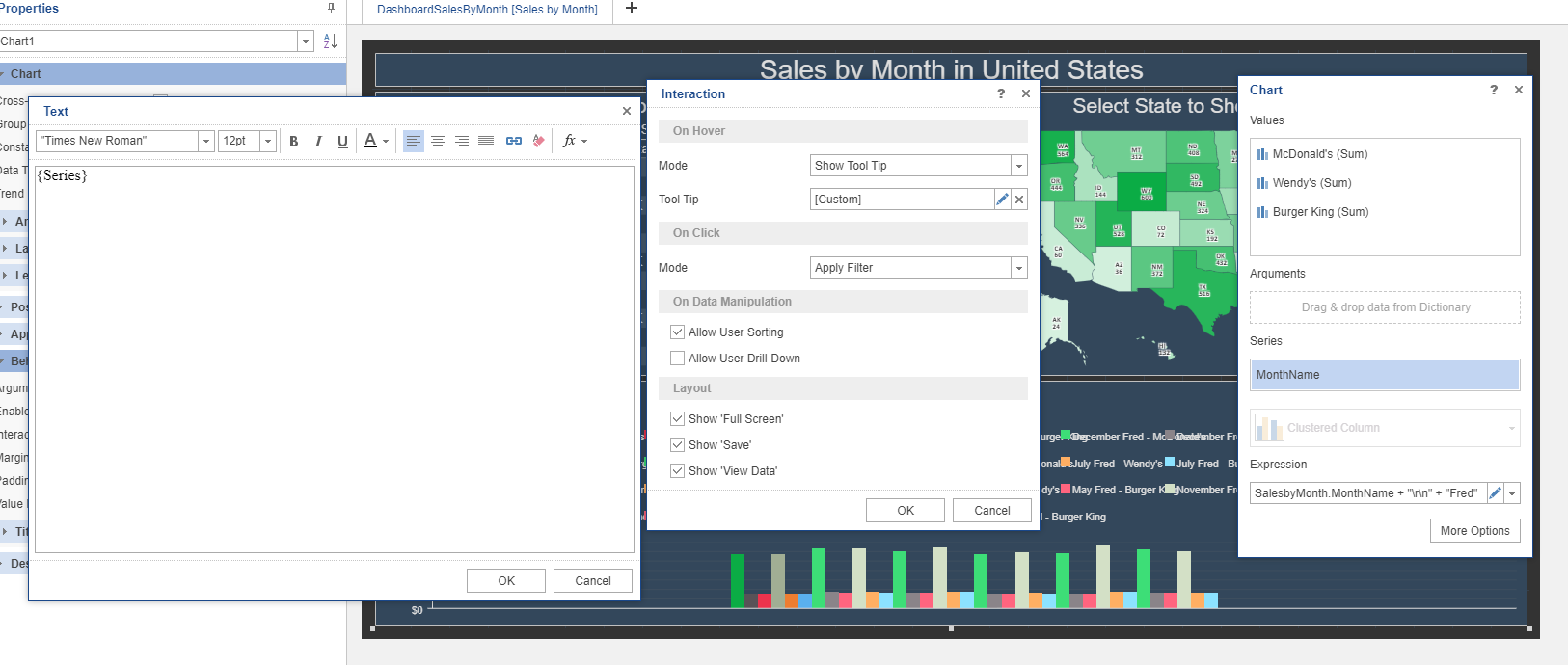This screenshot has height=665, width=1568.
Task: Click the On Hover section header
Action: [843, 131]
